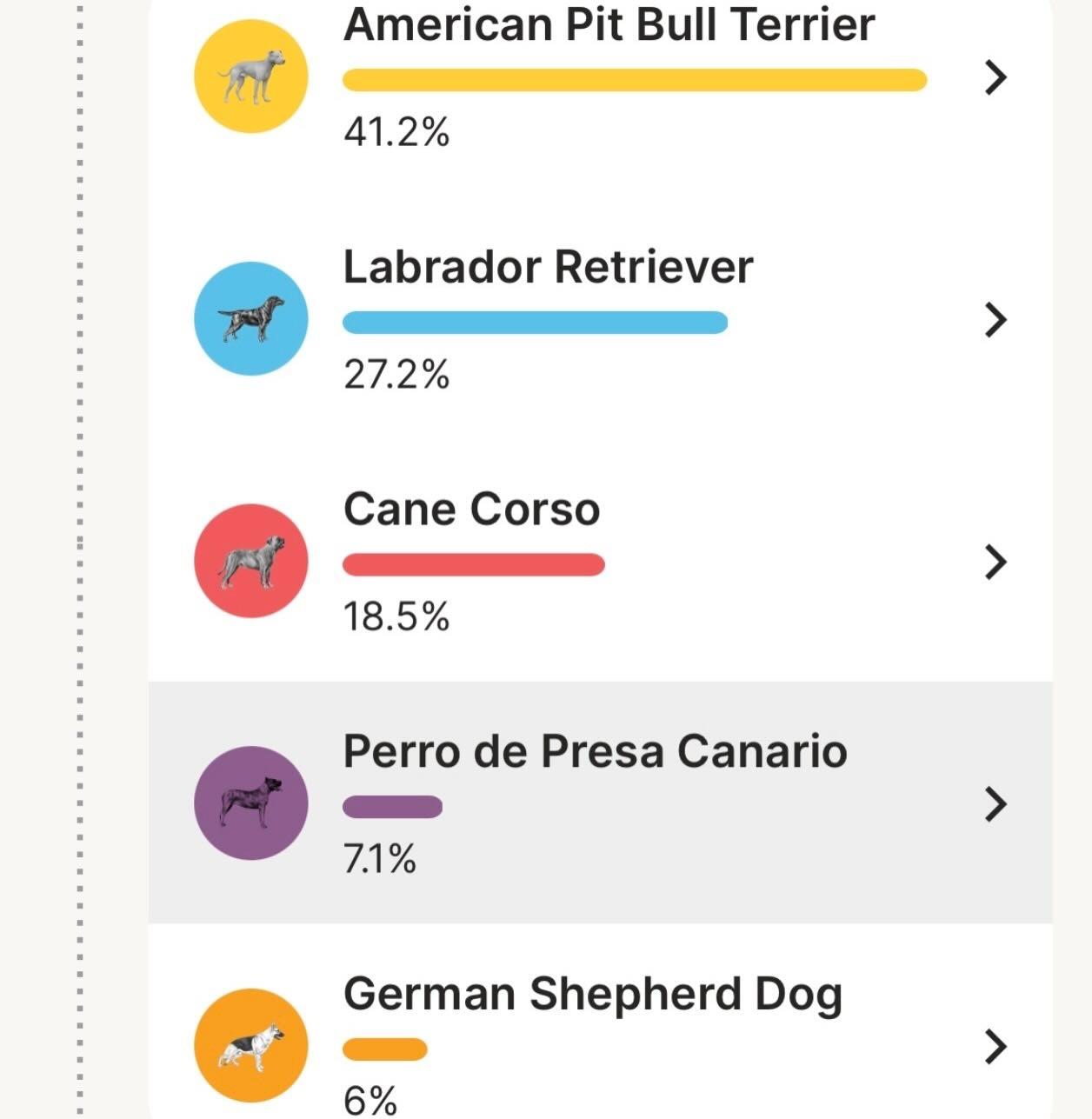Click the 27.2% Labrador percentage text
This screenshot has width=1092, height=1119.
[396, 375]
